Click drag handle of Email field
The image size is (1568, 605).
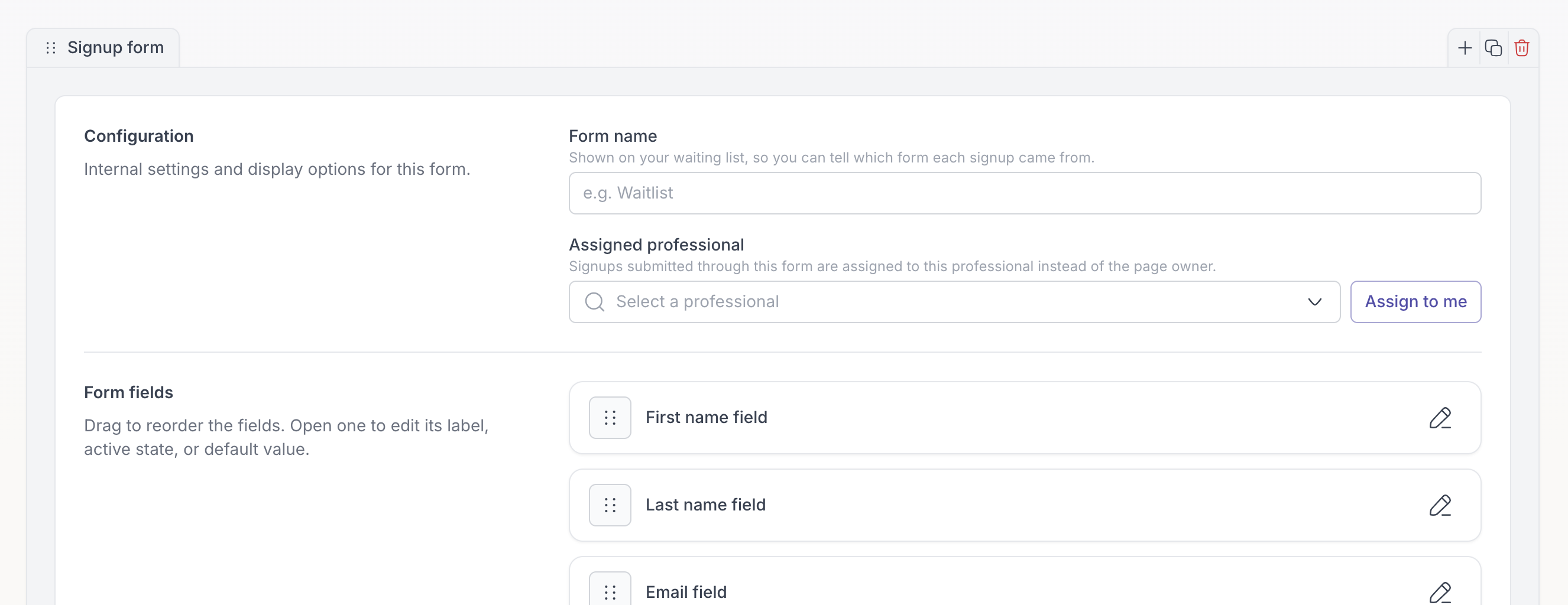610,589
